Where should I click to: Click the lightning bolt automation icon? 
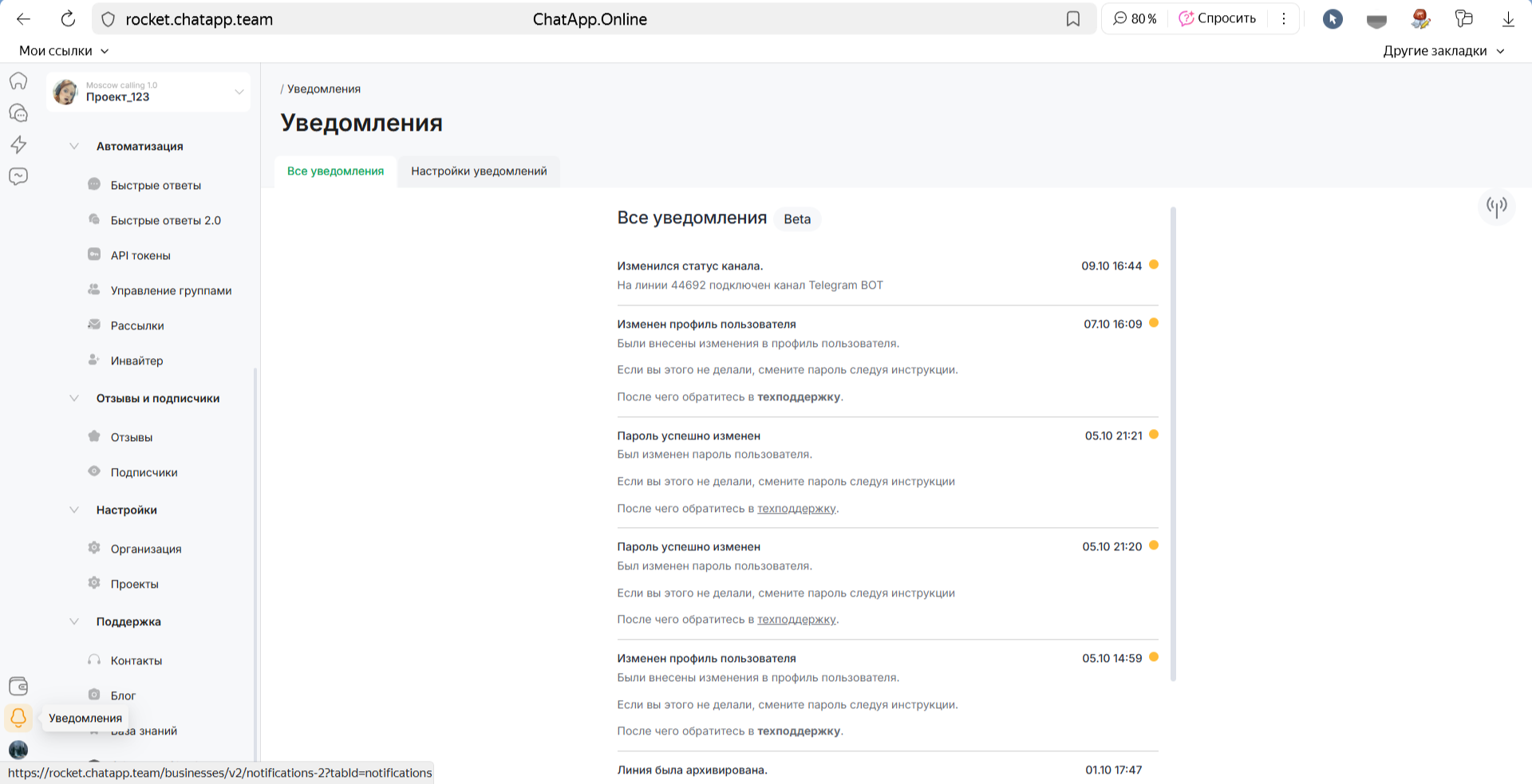point(18,144)
